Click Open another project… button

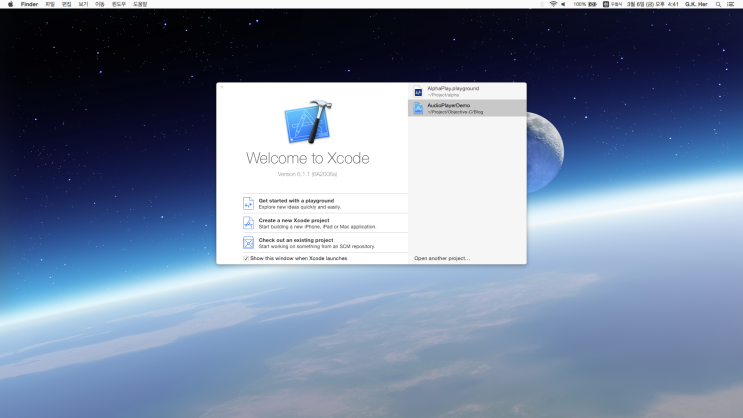click(x=441, y=258)
